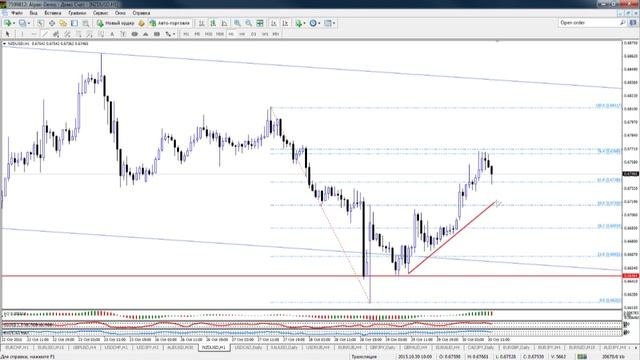Open the Indicators list icon
This screenshot has width=640, height=360.
298,23
